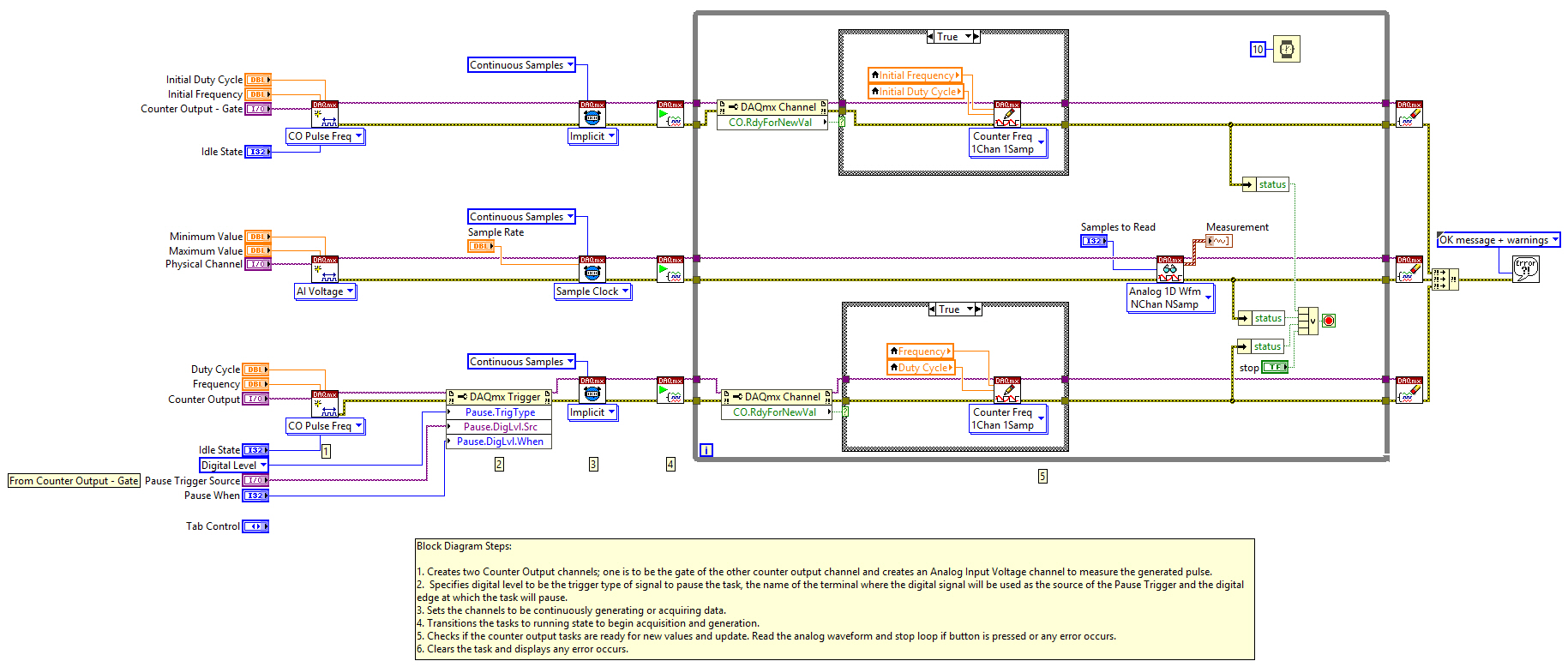1568x667 pixels.
Task: Select the DAQmx Create Channel node beside Counter Output
Action: click(325, 404)
